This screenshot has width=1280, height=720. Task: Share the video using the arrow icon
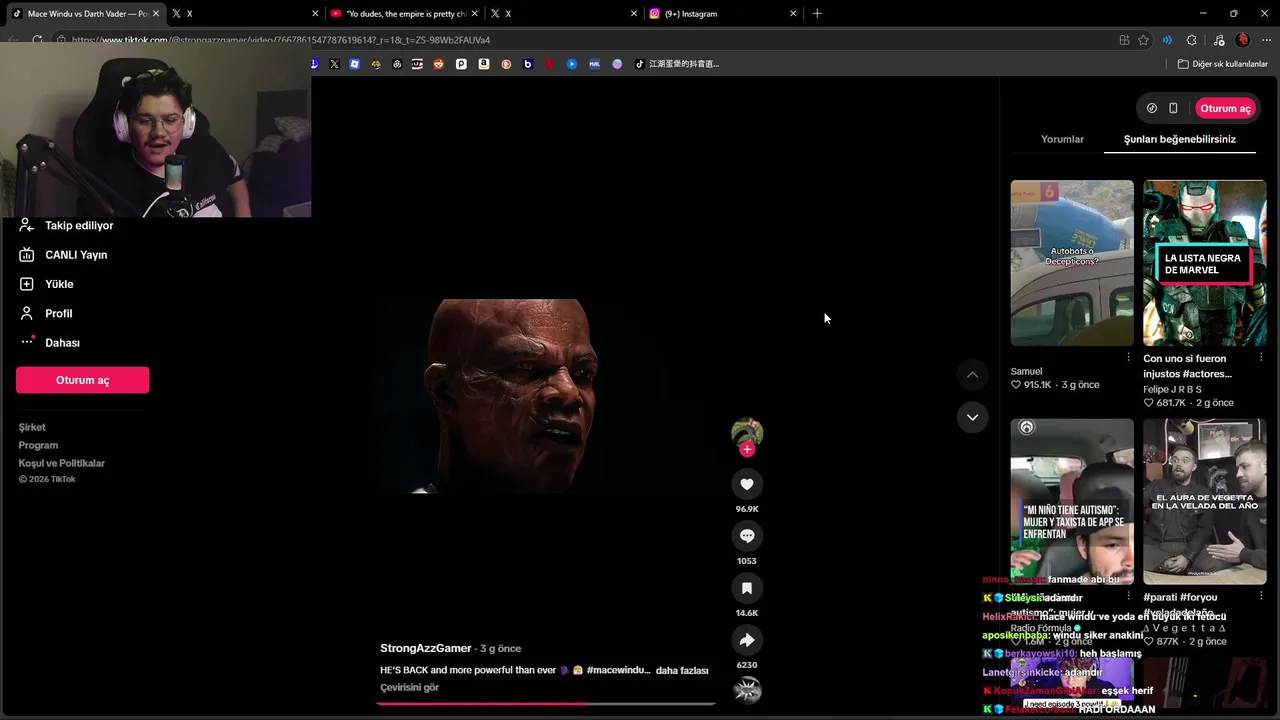pos(747,640)
